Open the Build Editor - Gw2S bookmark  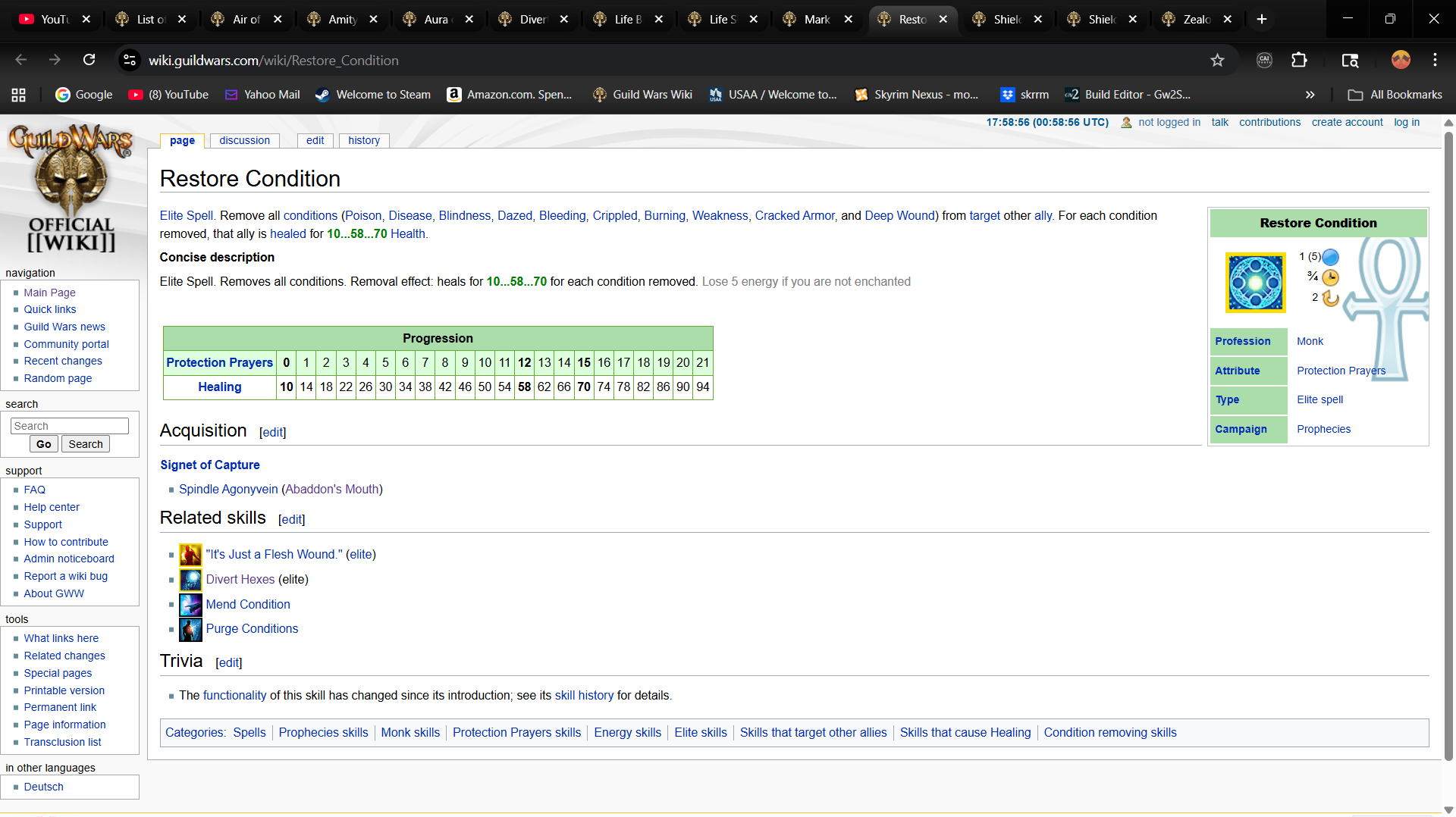click(x=1128, y=95)
